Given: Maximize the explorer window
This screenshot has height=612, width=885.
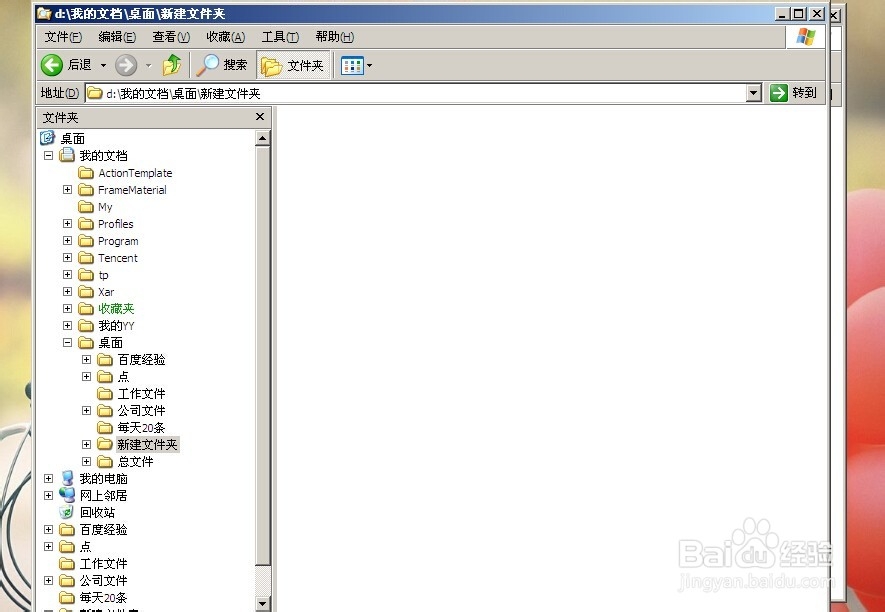Looking at the screenshot, I should coord(799,14).
